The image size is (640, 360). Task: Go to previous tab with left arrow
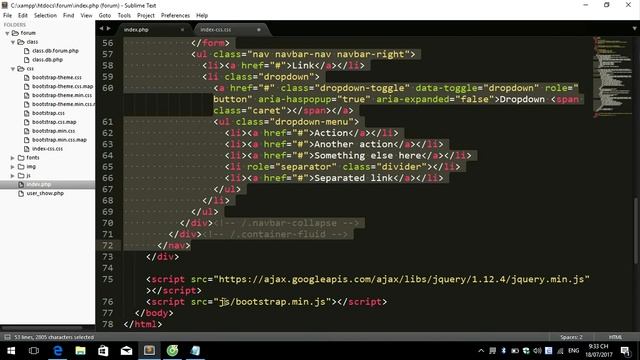102,29
